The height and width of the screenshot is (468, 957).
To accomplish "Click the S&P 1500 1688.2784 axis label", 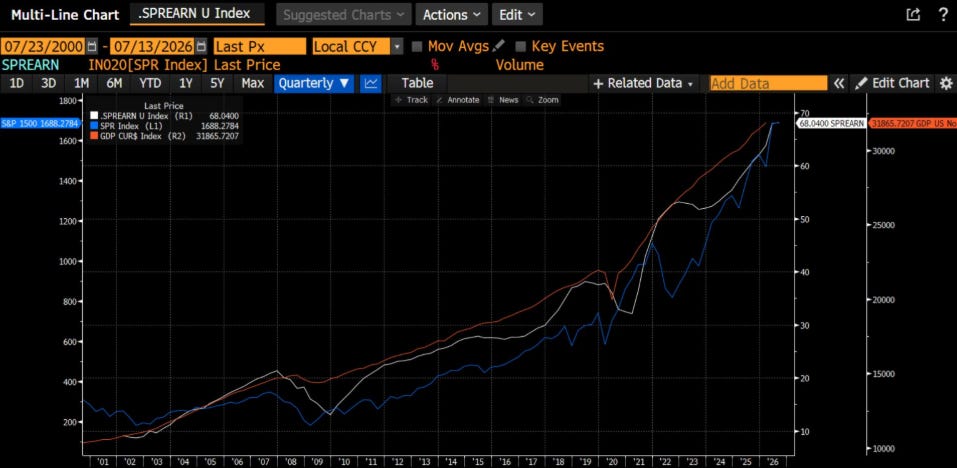I will (x=40, y=124).
